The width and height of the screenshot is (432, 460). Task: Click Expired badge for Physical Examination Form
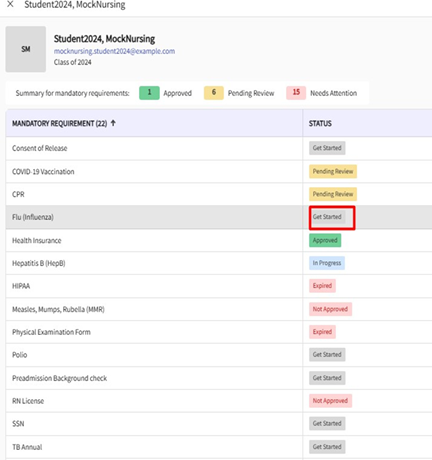[322, 332]
